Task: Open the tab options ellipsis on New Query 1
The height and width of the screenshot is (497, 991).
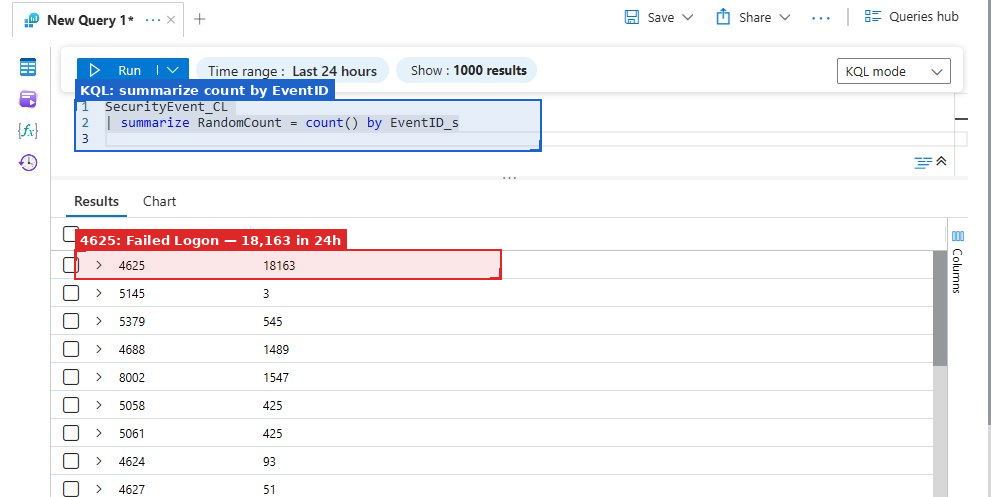Action: coord(152,20)
